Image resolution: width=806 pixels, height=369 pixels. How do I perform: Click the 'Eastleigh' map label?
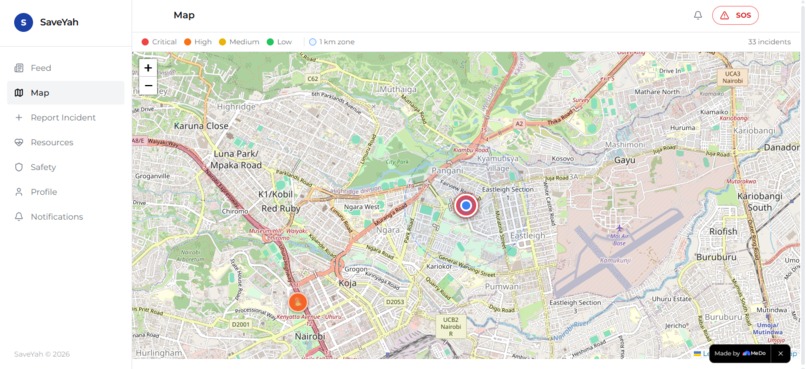click(527, 235)
